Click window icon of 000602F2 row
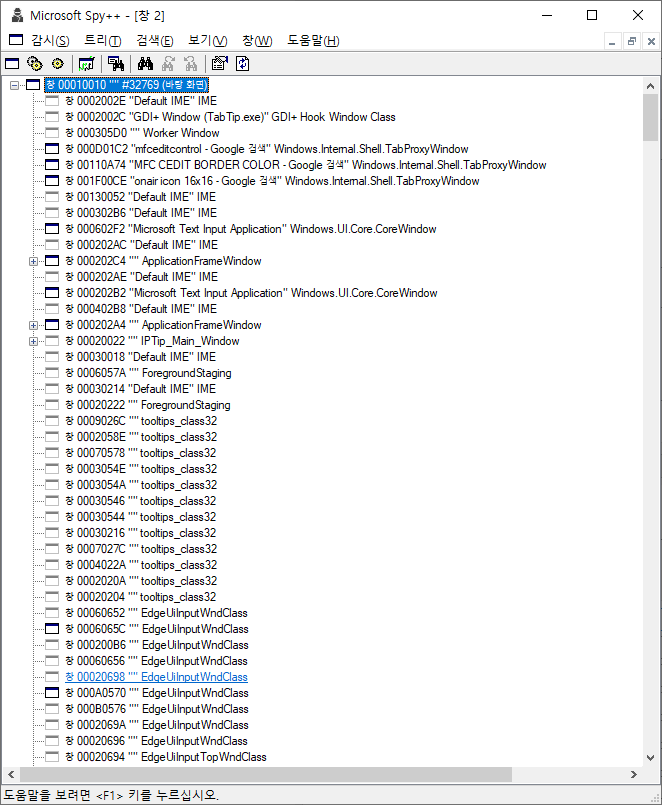662x805 pixels. (52, 229)
